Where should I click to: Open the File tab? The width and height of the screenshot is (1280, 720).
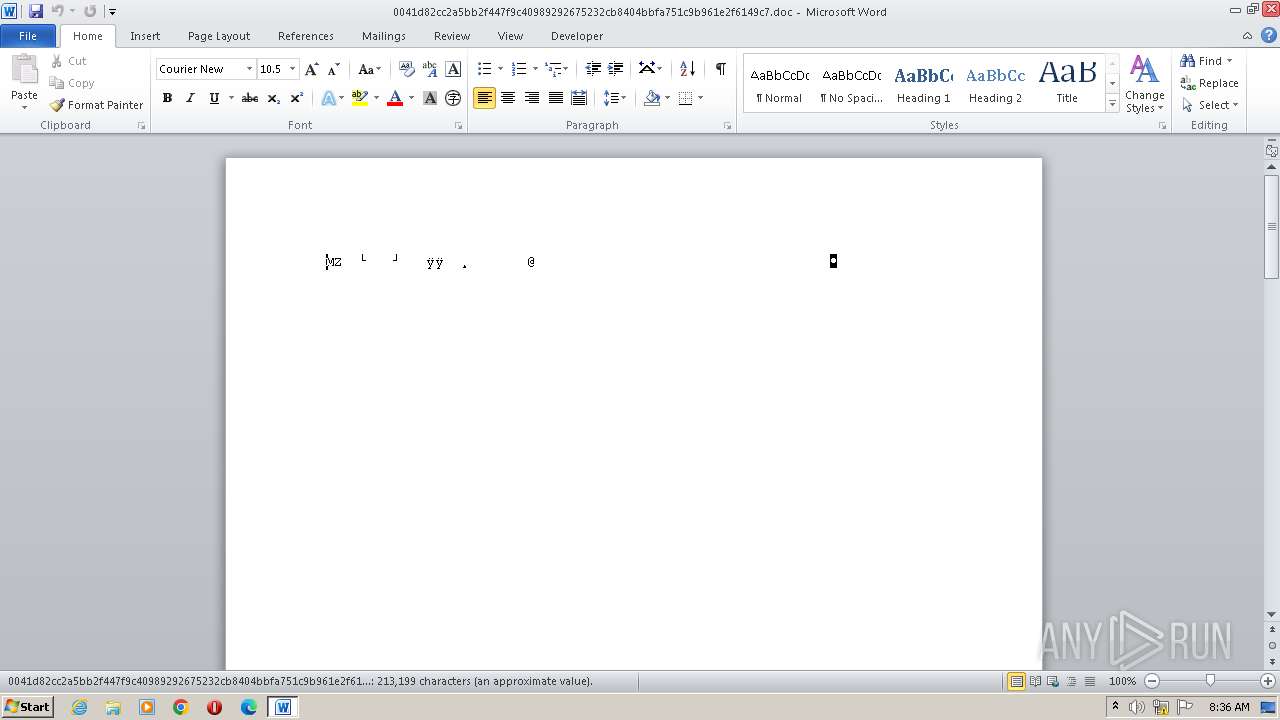pyautogui.click(x=28, y=36)
